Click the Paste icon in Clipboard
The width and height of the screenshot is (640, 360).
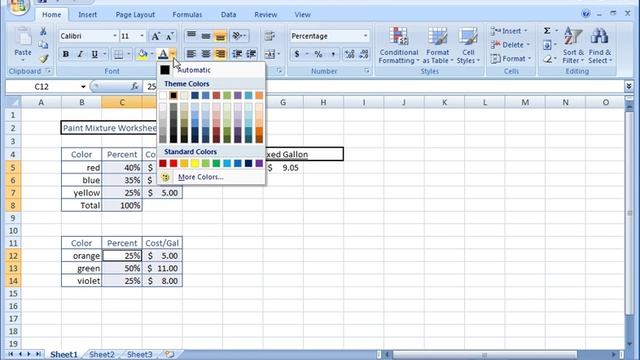coord(23,38)
